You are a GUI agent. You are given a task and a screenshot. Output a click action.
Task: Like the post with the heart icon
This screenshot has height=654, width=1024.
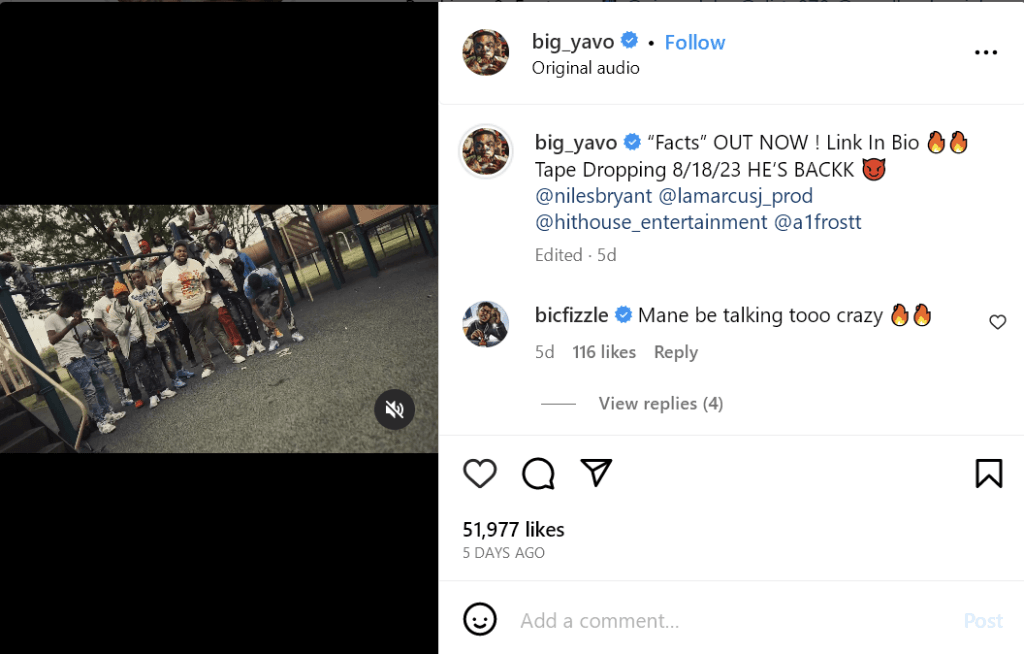pos(480,473)
